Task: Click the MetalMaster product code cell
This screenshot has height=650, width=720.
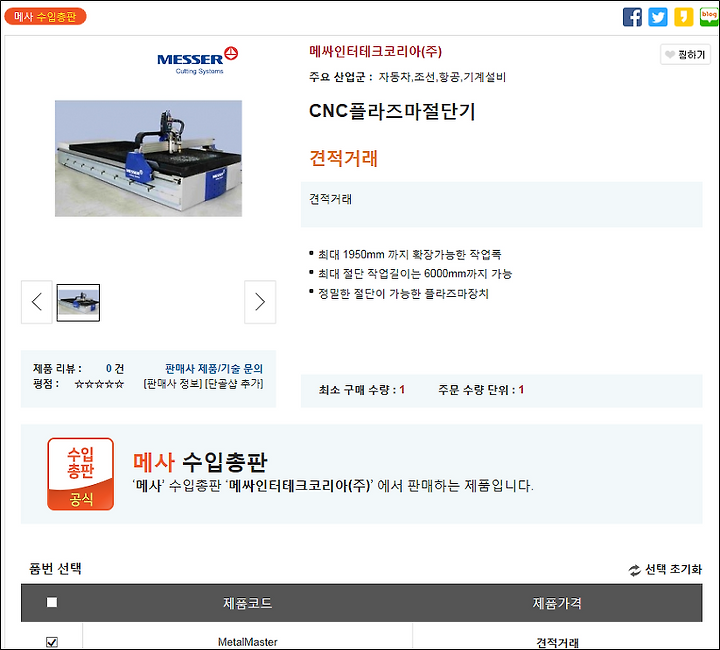Action: click(248, 642)
